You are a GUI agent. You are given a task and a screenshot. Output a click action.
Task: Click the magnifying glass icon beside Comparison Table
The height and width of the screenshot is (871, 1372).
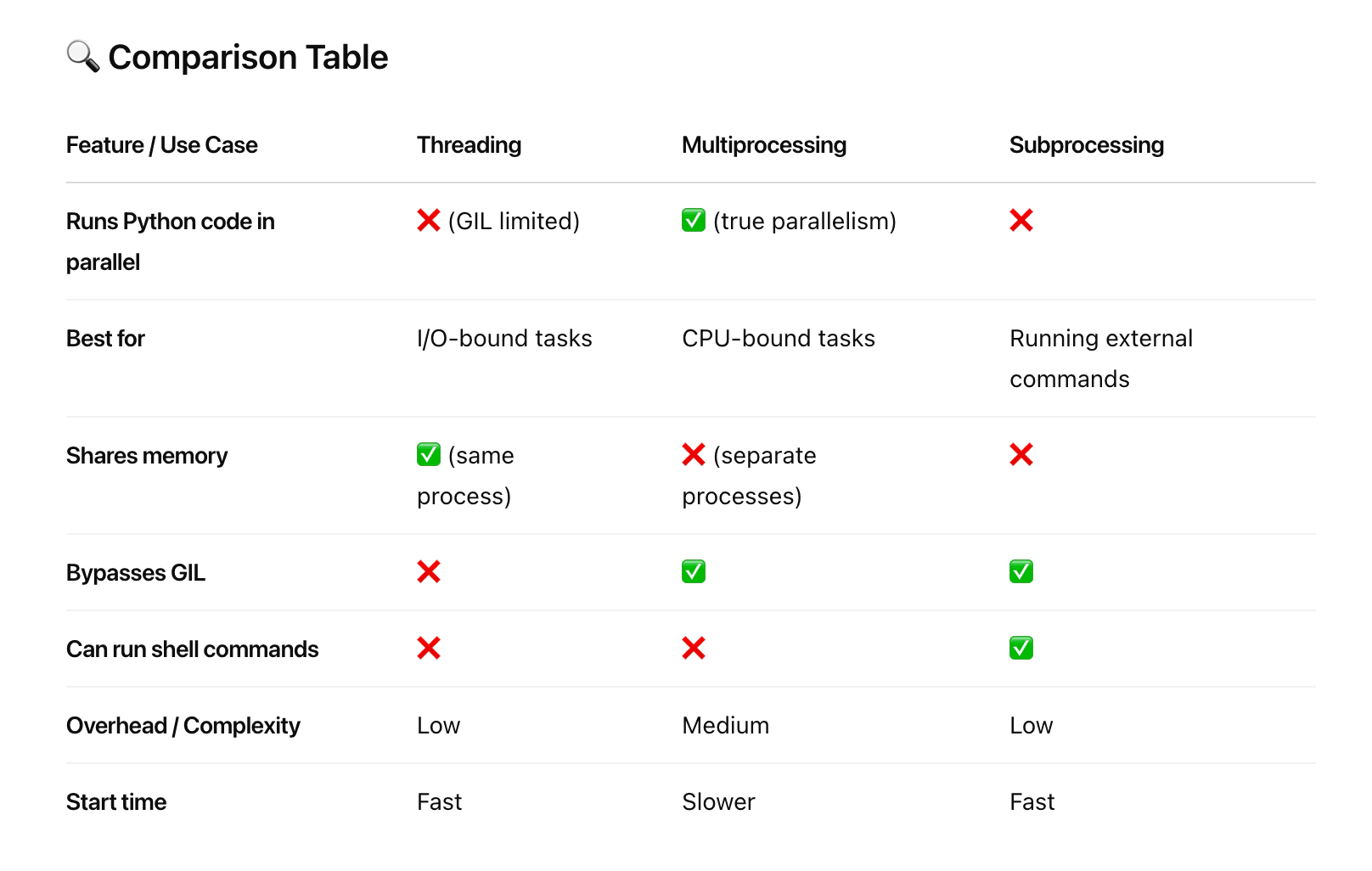click(x=83, y=57)
